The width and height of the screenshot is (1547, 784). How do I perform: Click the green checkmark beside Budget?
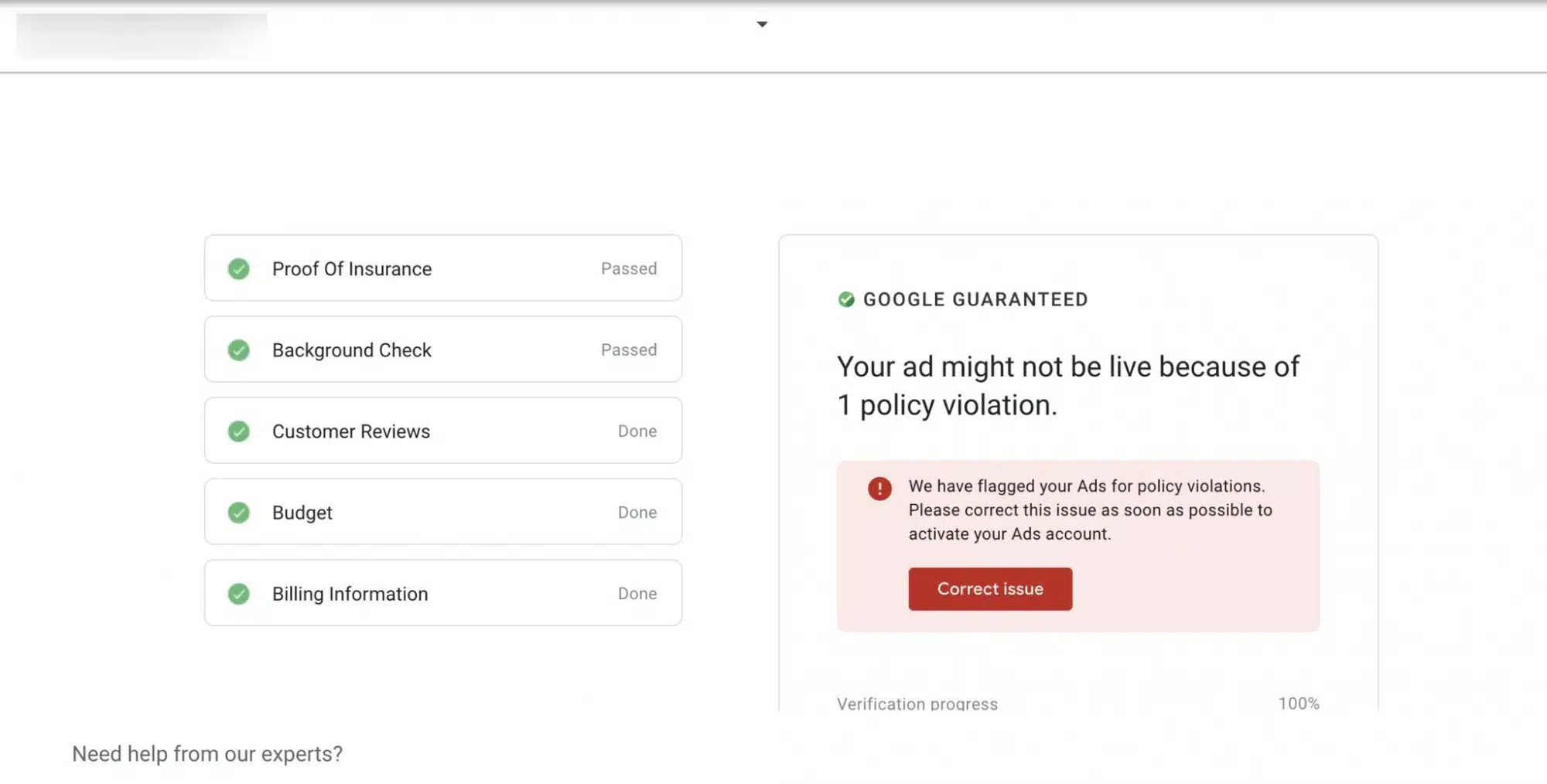(x=238, y=512)
